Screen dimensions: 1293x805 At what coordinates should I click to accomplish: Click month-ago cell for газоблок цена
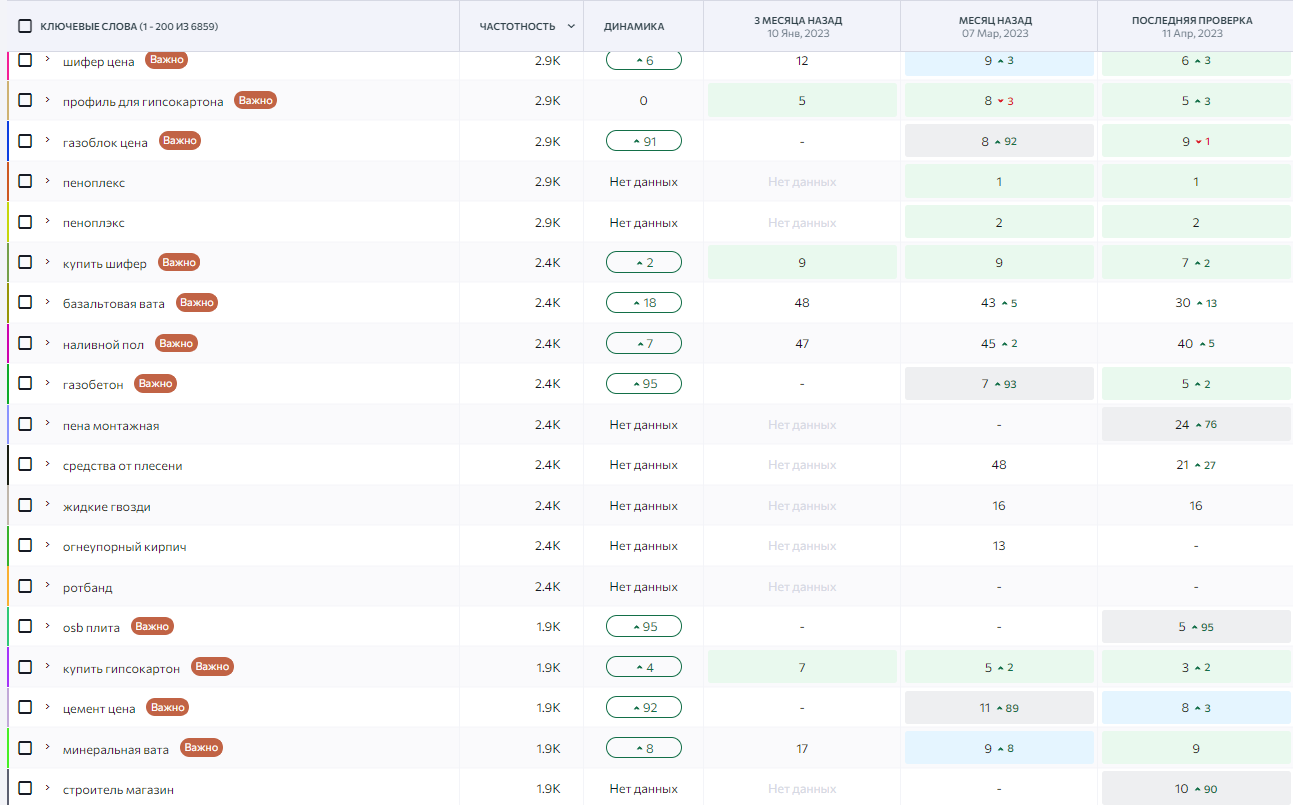999,141
